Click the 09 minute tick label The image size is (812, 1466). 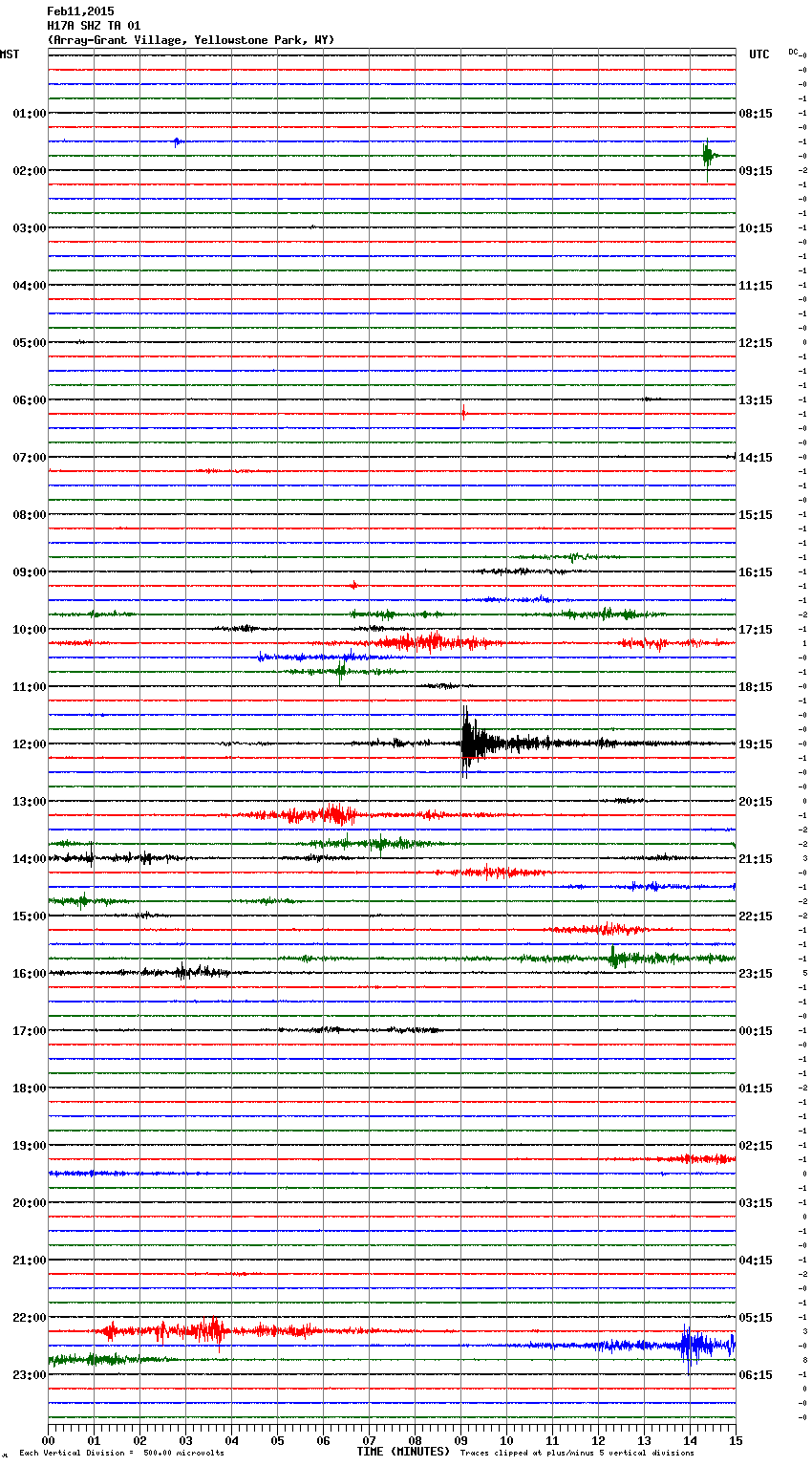pyautogui.click(x=460, y=1440)
